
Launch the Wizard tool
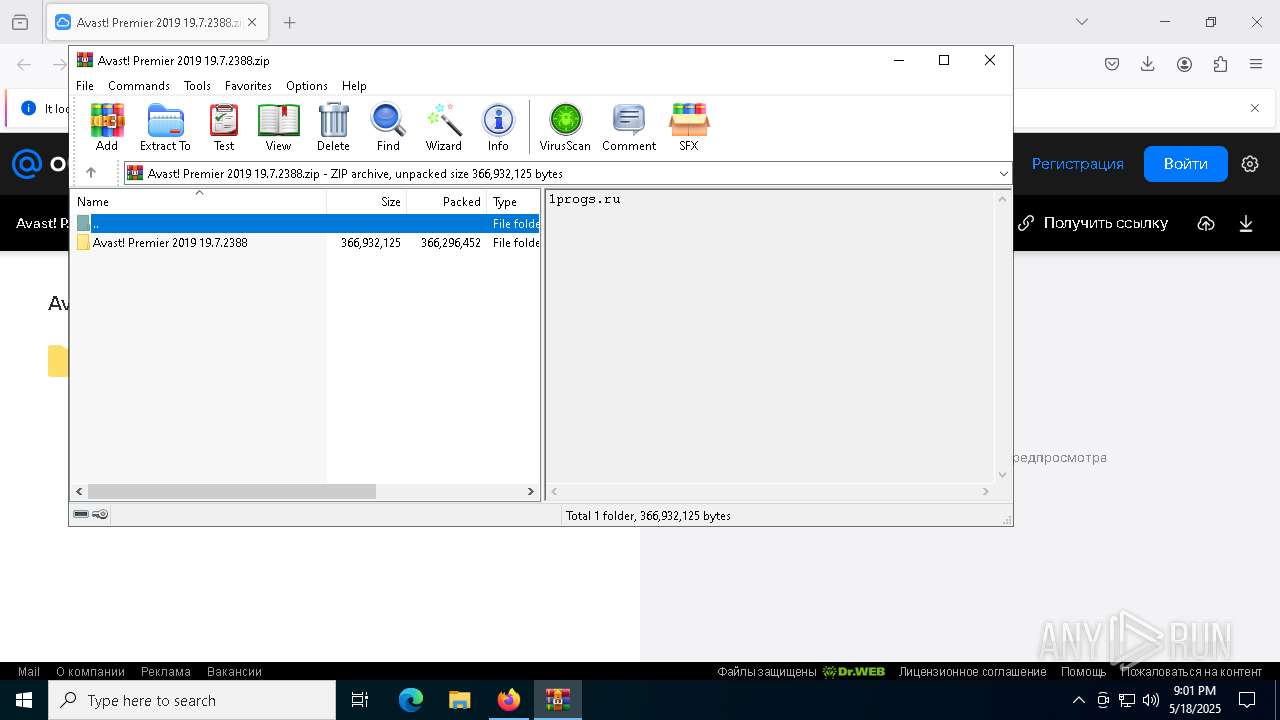444,127
